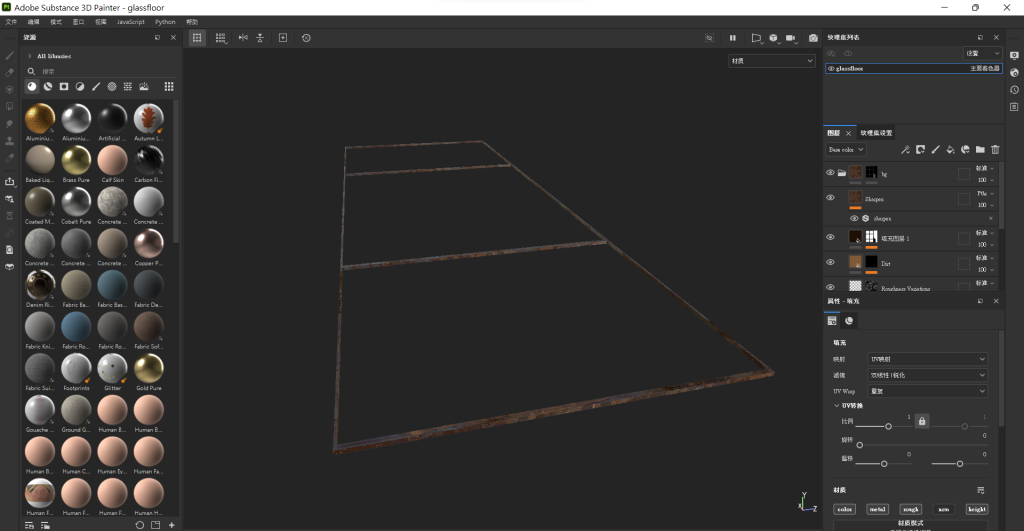1024x531 pixels.
Task: Pause viewport rendering
Action: [733, 38]
